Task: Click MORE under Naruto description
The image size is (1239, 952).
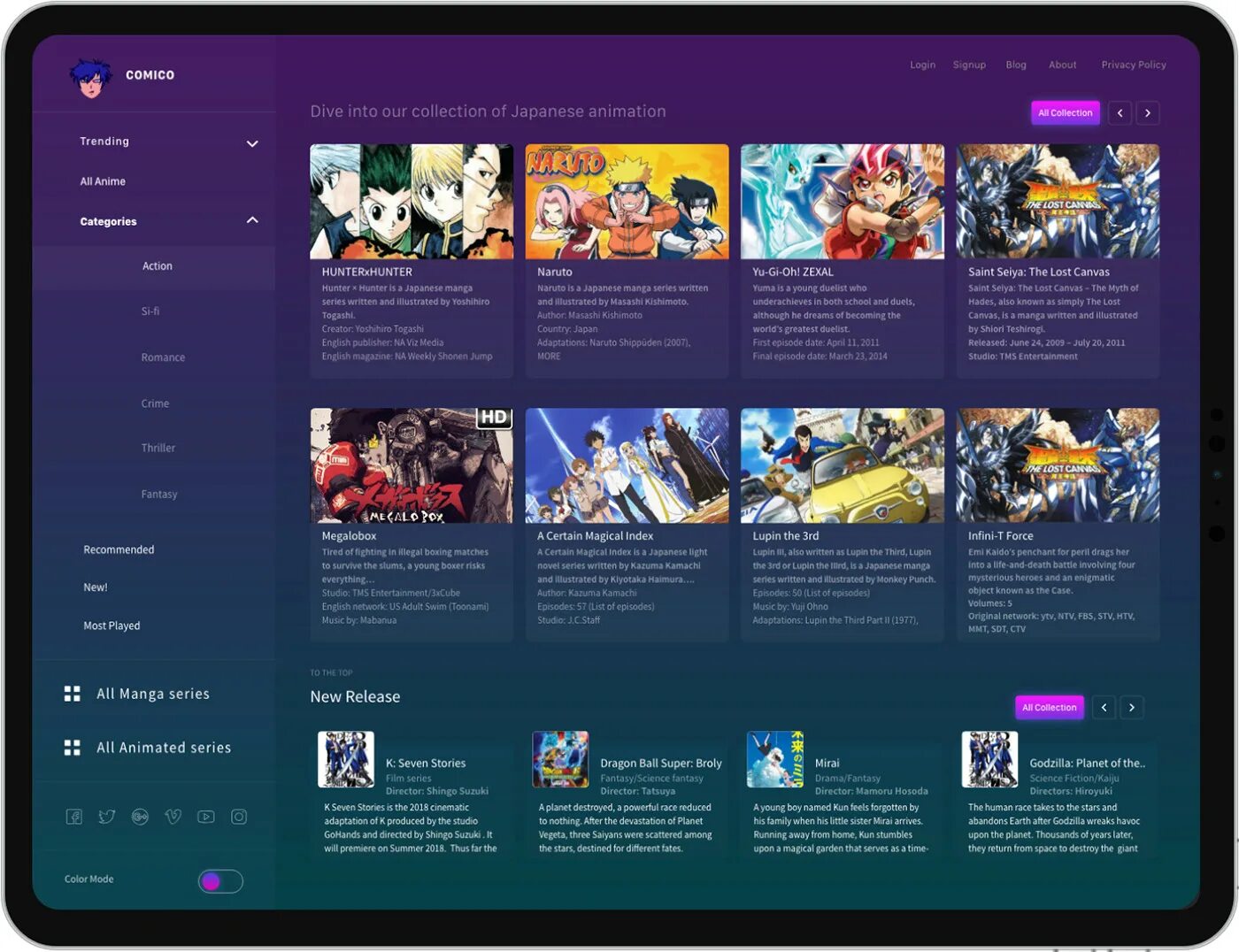Action: pos(549,356)
